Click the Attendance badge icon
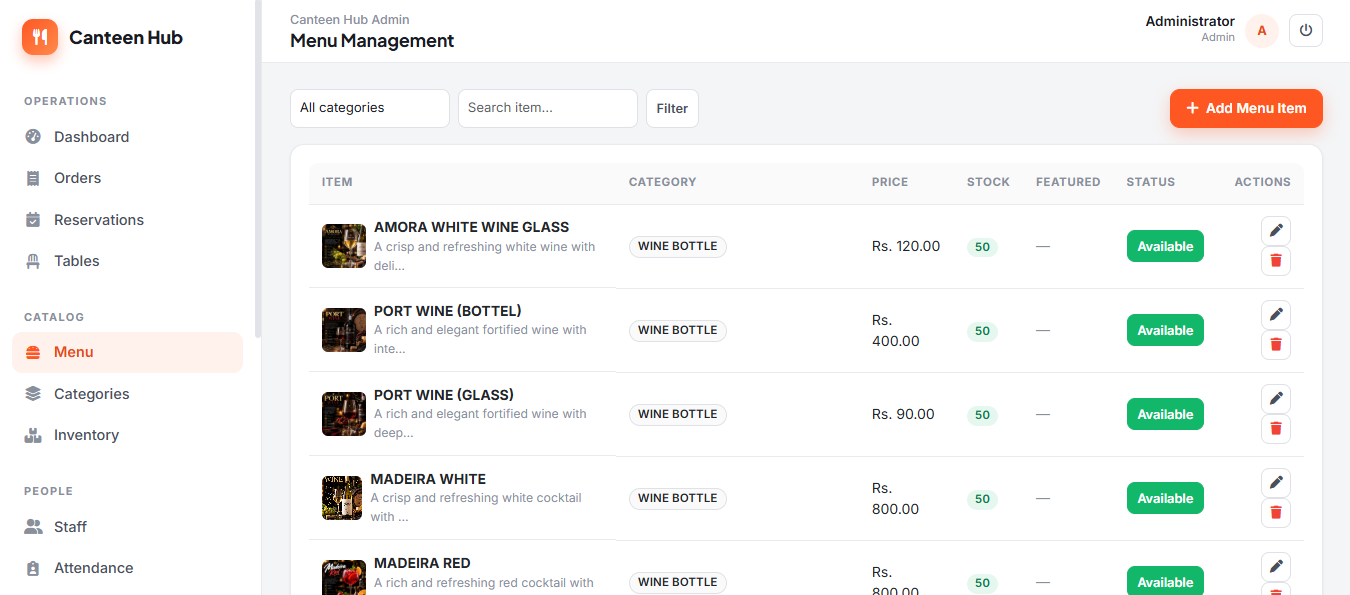Image resolution: width=1350 pixels, height=595 pixels. [33, 568]
